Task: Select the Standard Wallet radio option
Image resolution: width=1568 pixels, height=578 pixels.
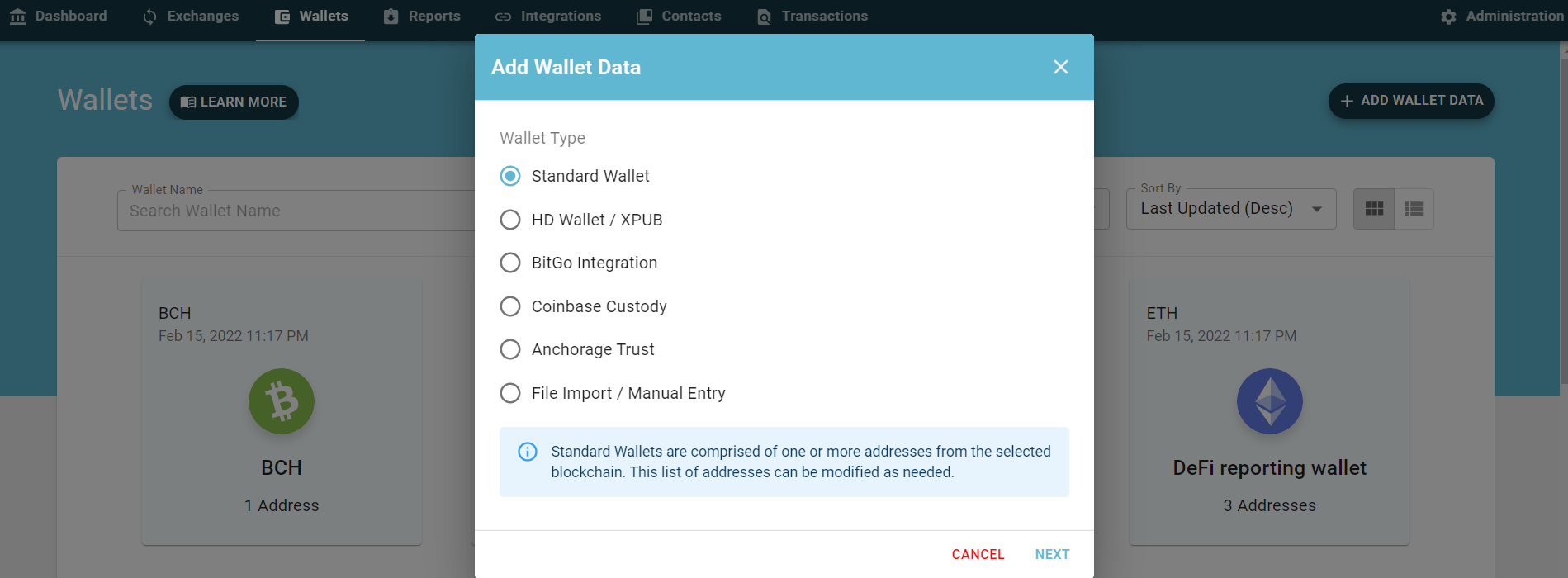Action: tap(510, 176)
